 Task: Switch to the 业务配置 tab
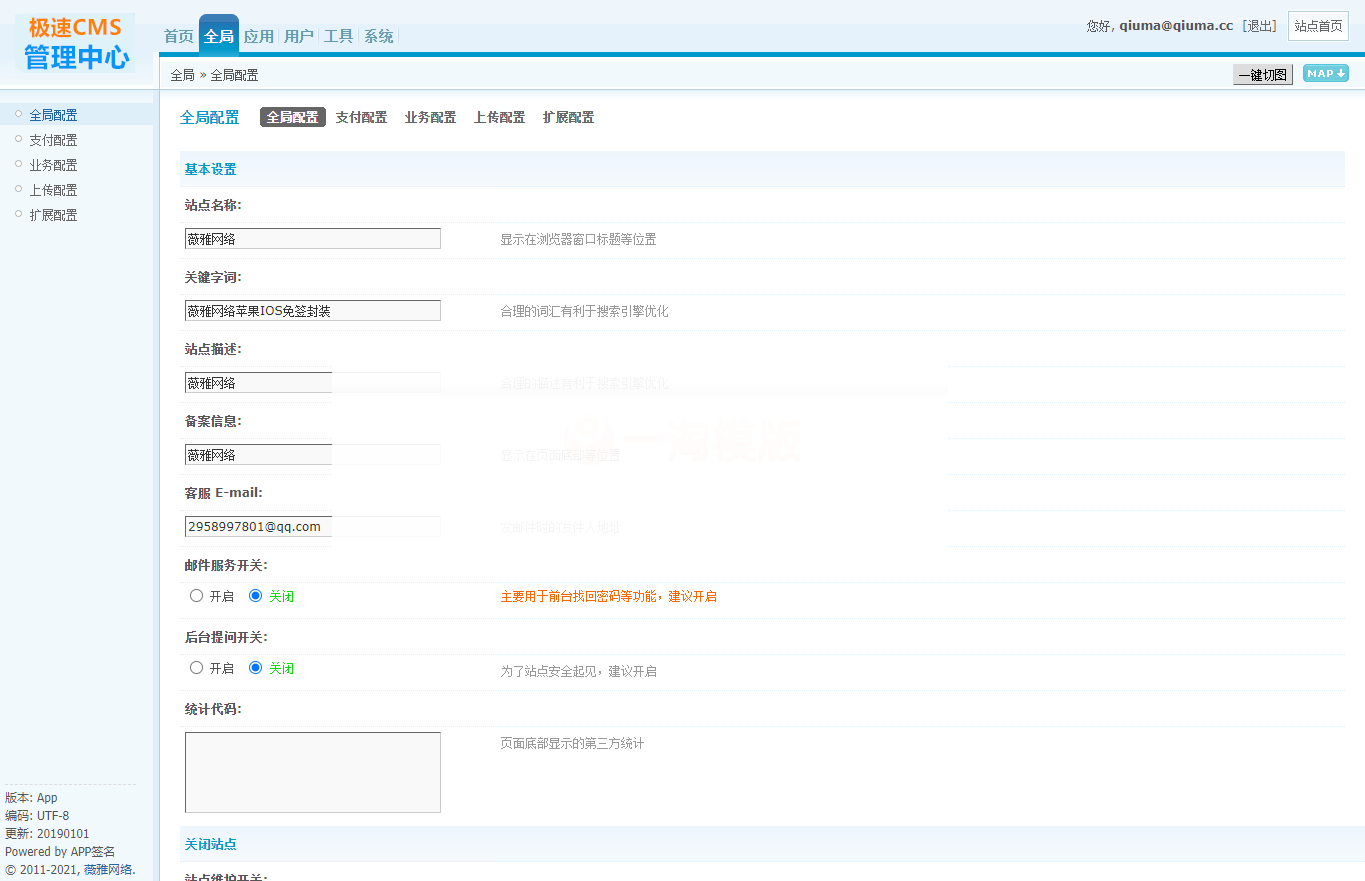pyautogui.click(x=430, y=117)
